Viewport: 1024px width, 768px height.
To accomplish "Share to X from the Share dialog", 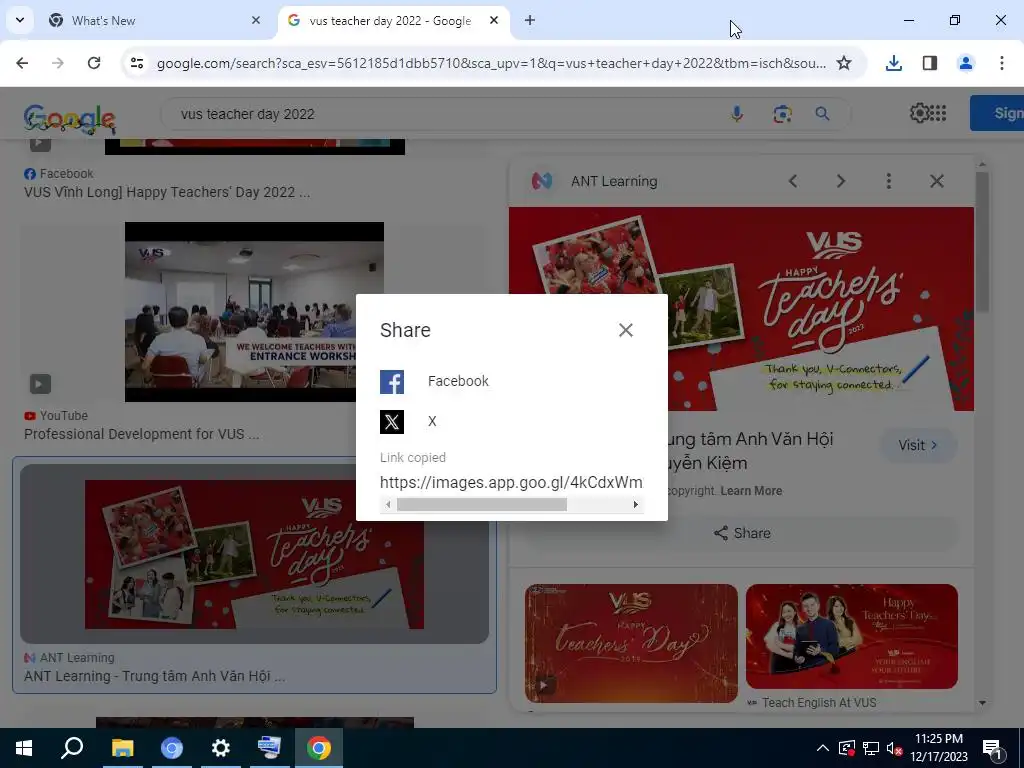I will click(x=408, y=422).
